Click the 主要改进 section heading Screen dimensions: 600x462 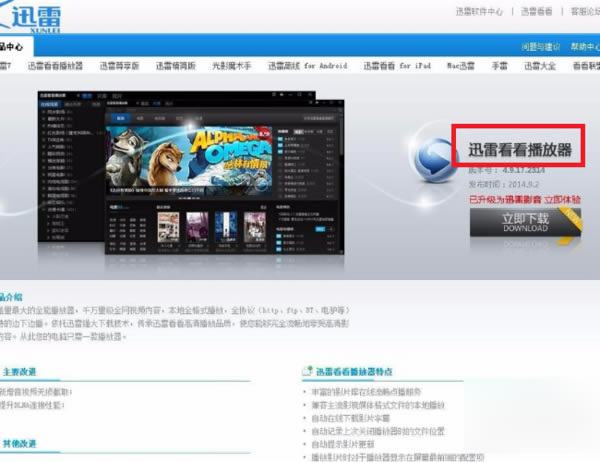point(20,372)
